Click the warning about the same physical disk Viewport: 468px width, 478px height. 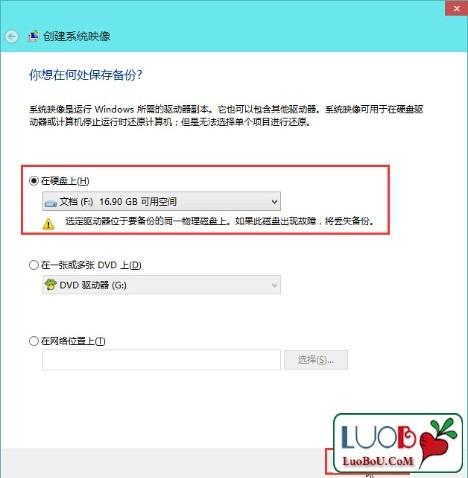(219, 221)
